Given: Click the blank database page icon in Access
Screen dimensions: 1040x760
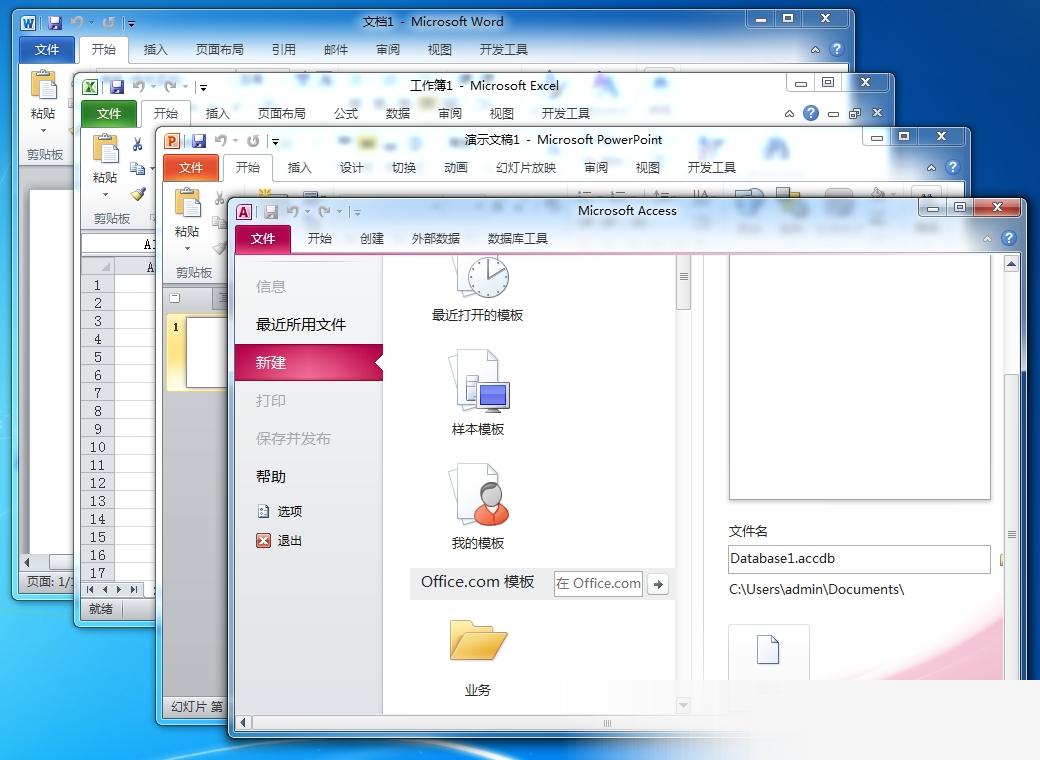Looking at the screenshot, I should pos(768,649).
